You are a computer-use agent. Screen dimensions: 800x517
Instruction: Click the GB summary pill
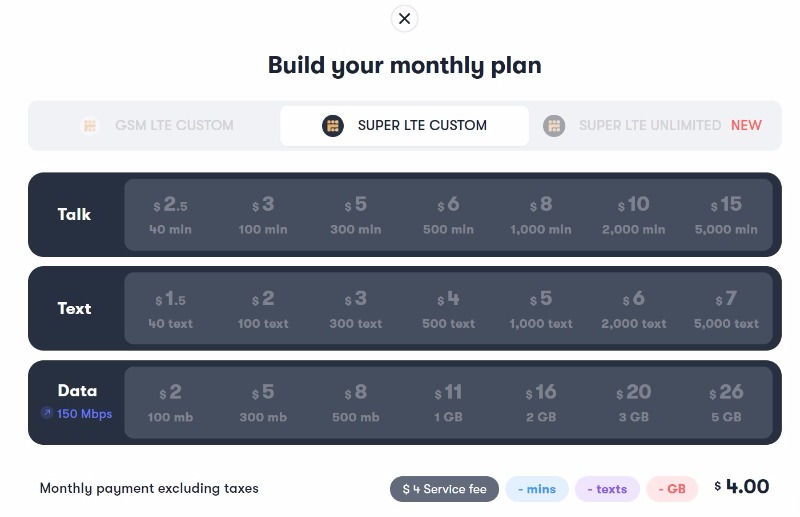pos(672,489)
